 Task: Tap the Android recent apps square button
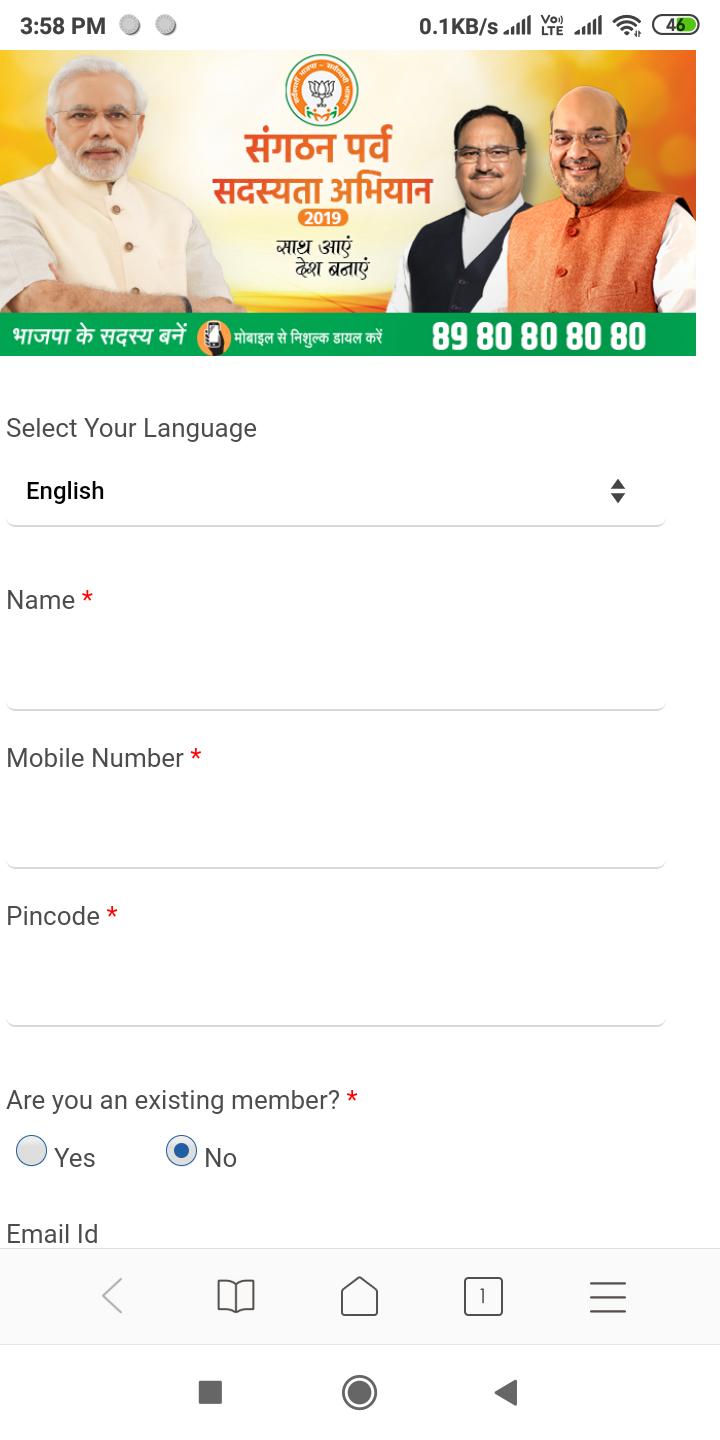tap(210, 1392)
